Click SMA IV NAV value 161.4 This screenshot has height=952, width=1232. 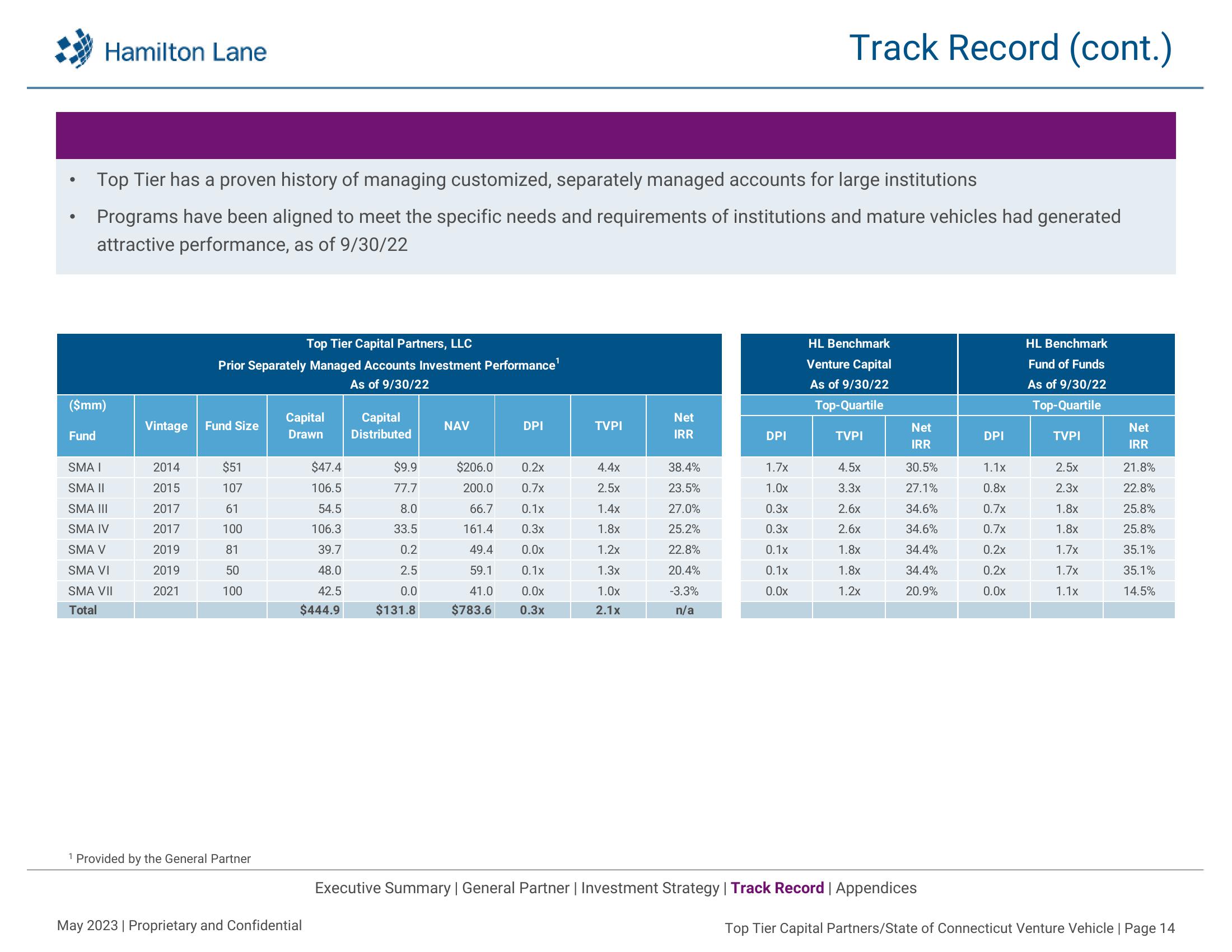coord(478,529)
